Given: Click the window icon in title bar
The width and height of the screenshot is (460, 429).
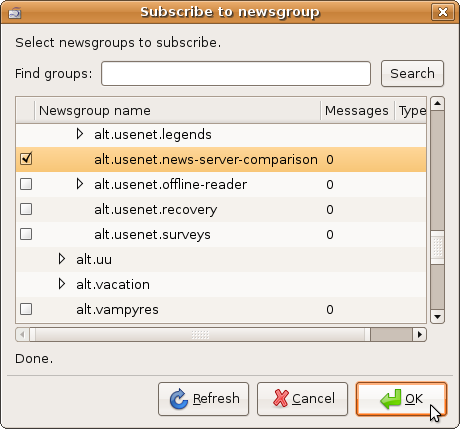Looking at the screenshot, I should [x=15, y=13].
